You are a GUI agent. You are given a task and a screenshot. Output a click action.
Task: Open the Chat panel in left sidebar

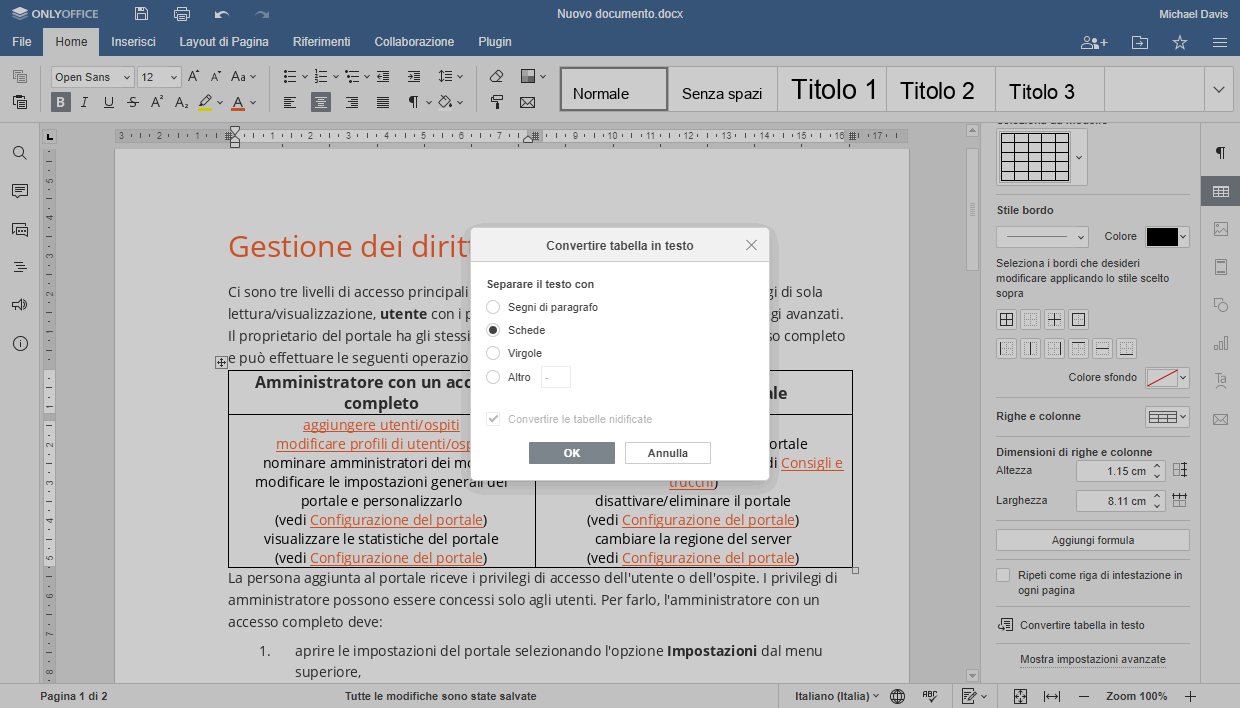point(19,229)
